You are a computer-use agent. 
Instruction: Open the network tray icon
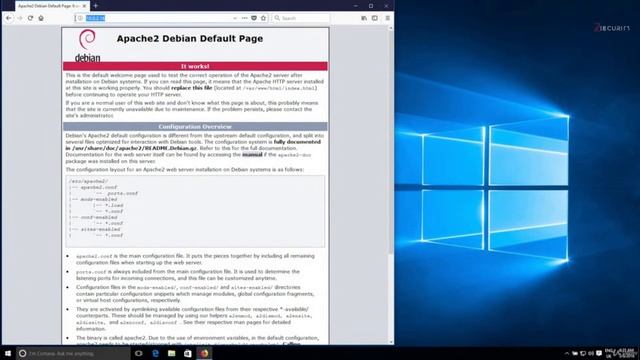point(583,353)
